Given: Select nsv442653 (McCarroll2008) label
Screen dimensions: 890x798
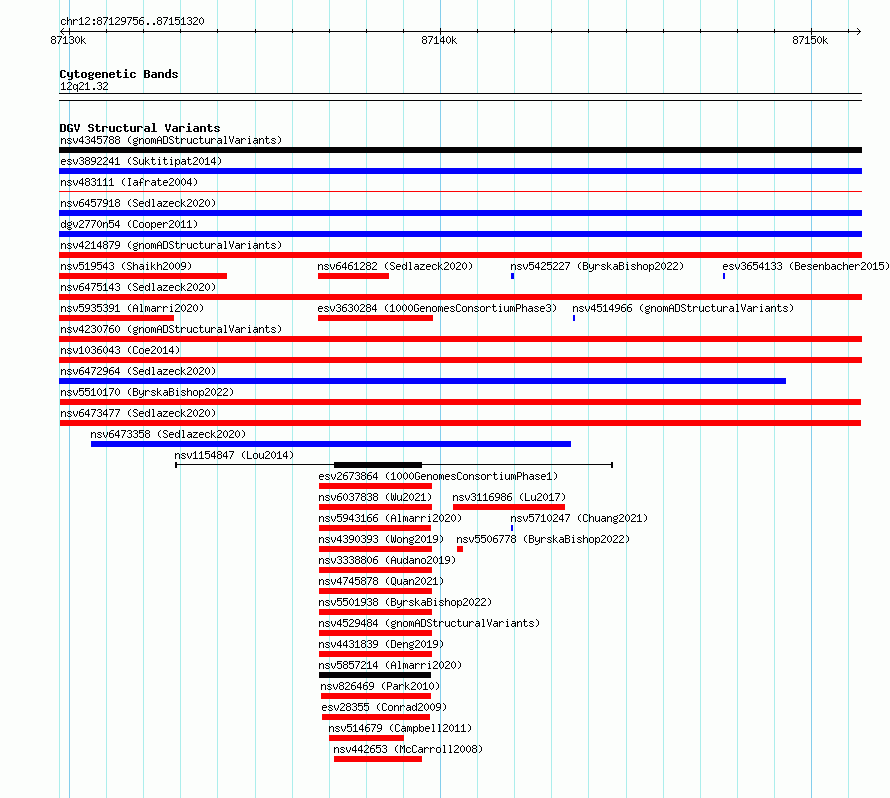Looking at the screenshot, I should [x=408, y=749].
